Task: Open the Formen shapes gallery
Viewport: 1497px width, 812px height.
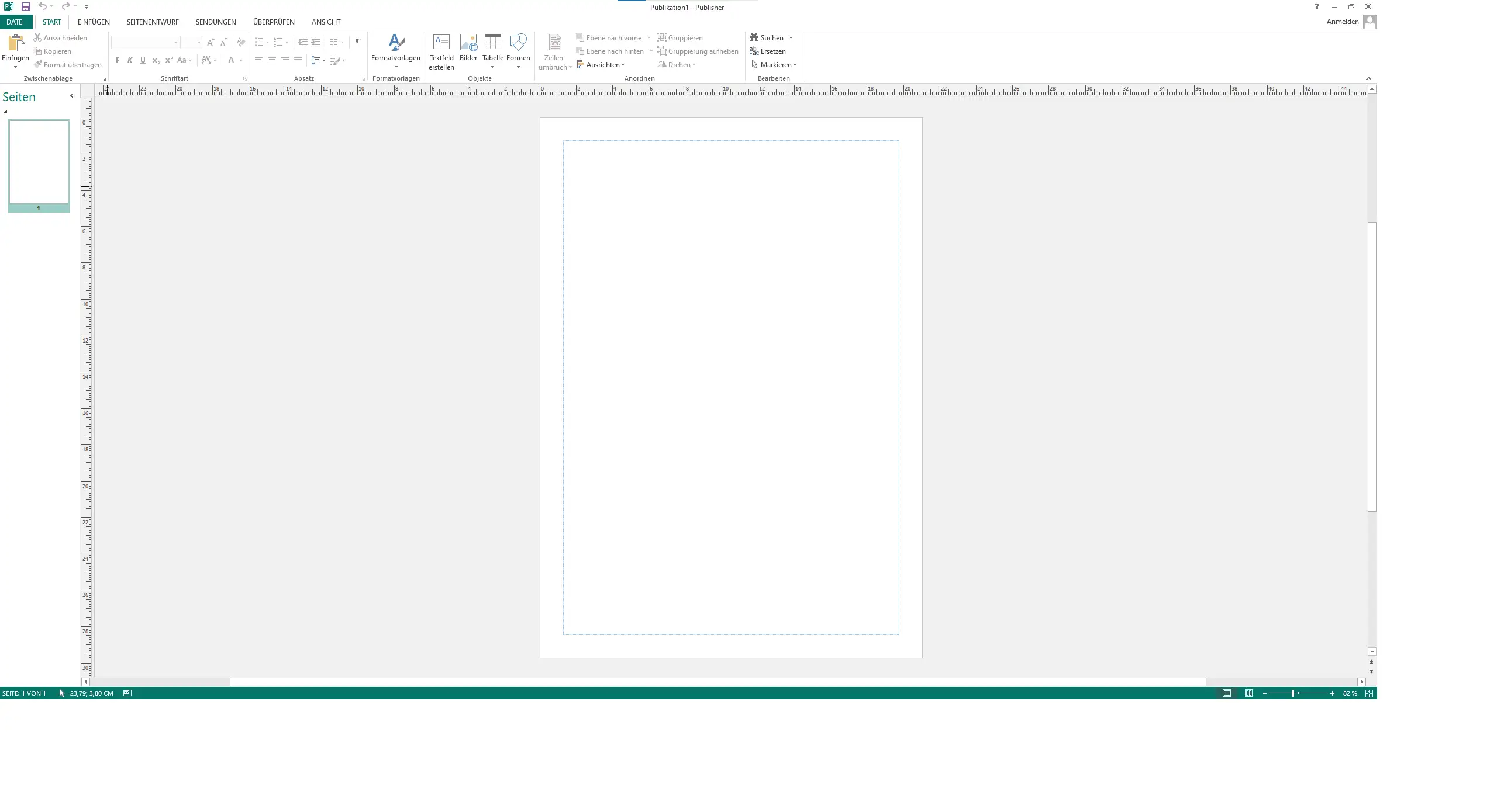Action: [x=518, y=43]
